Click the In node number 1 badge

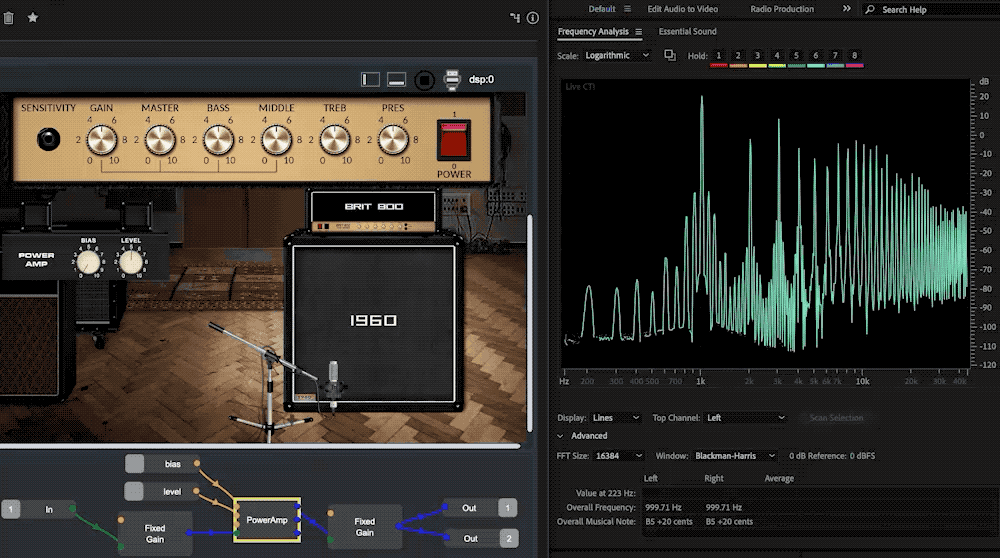coord(11,509)
